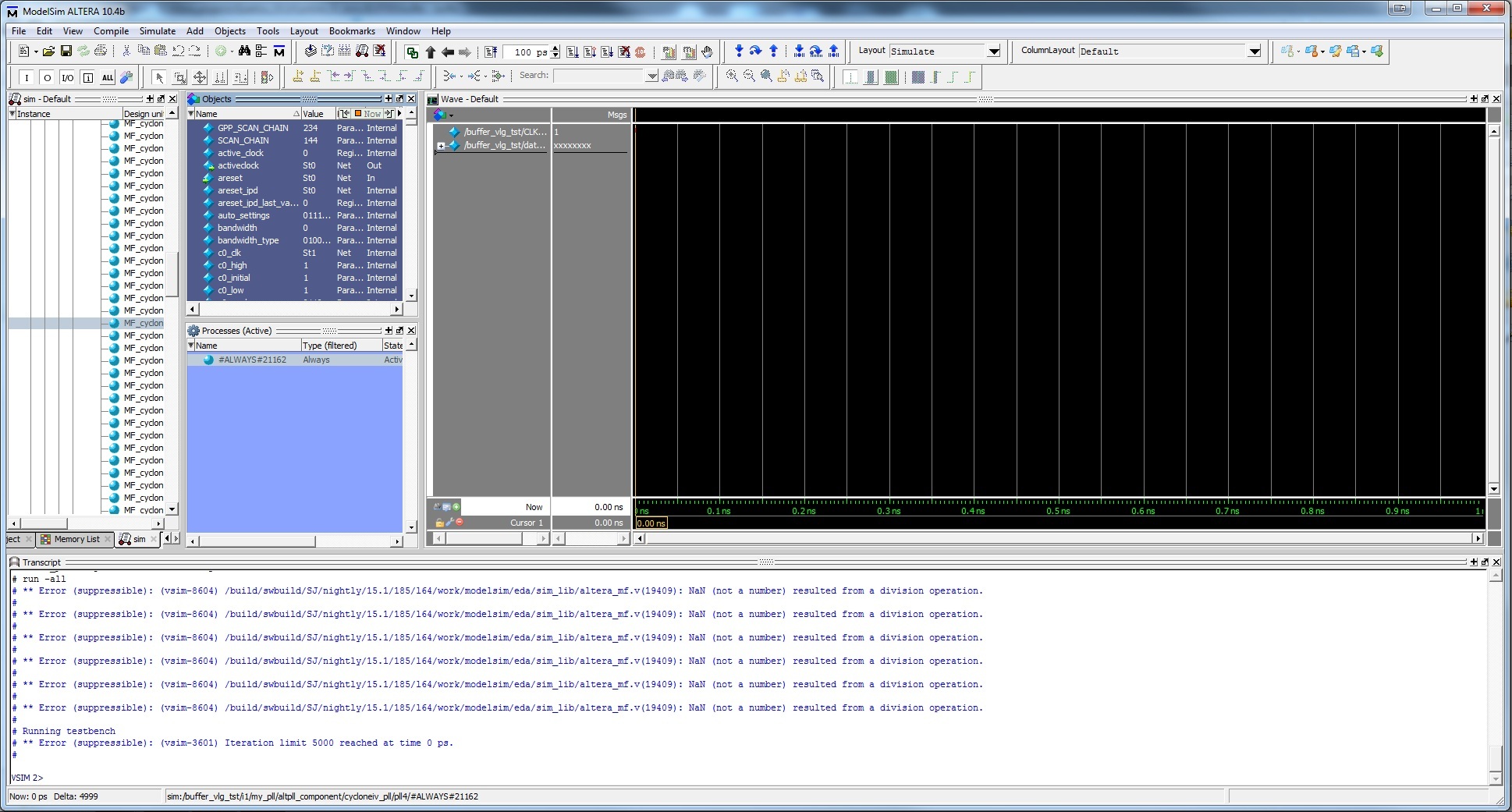Click the Step Into blue down-arrow icon

coord(739,51)
